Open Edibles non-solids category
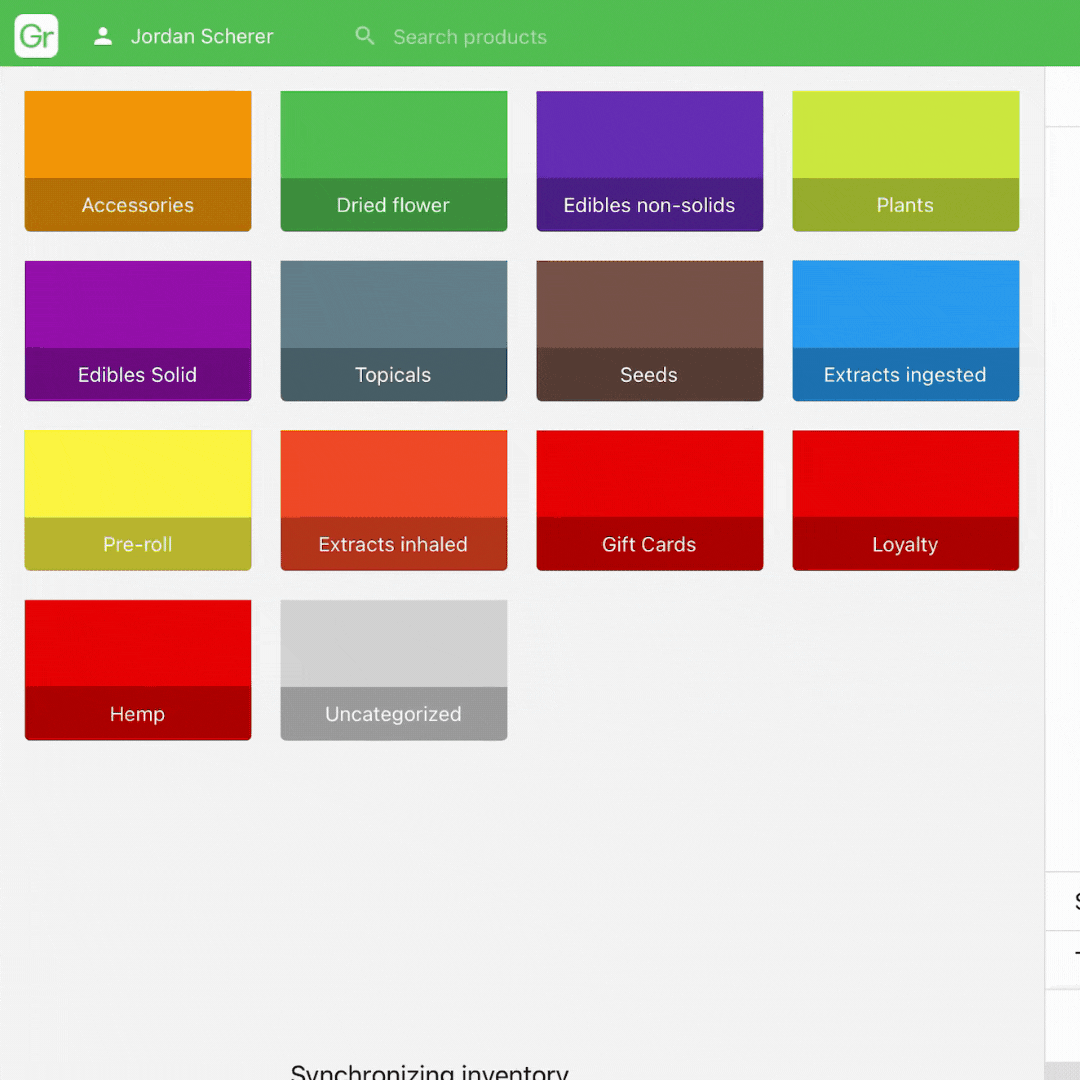 click(x=650, y=161)
